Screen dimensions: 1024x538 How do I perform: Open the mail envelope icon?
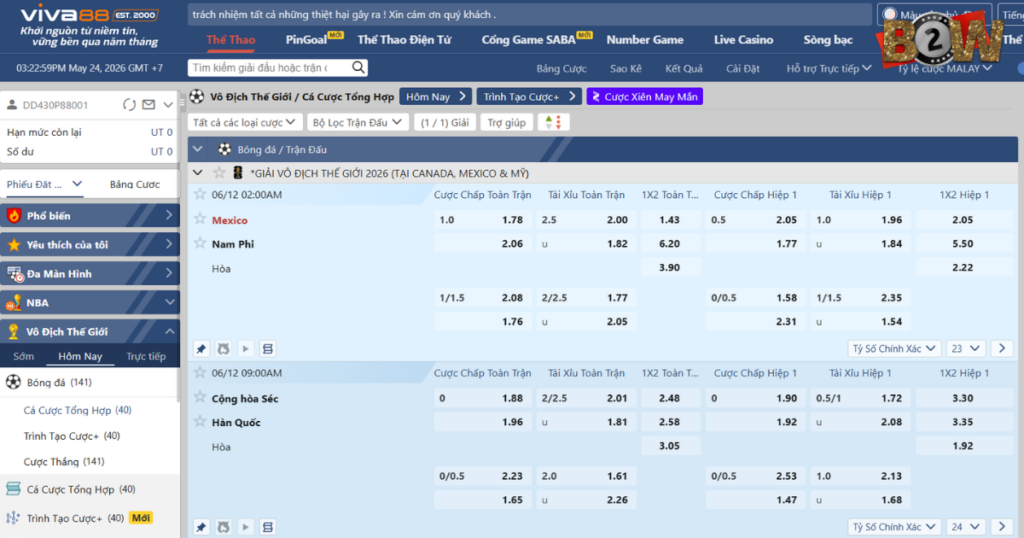coord(149,104)
